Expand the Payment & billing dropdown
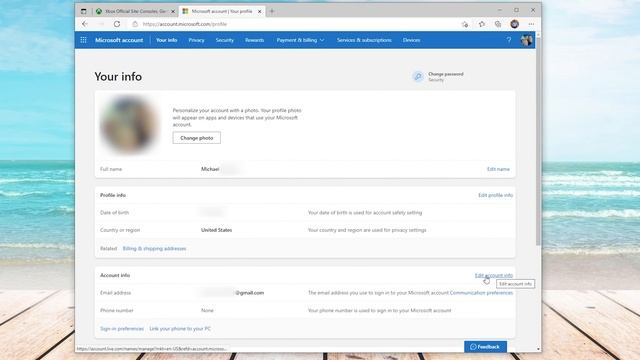 (300, 40)
